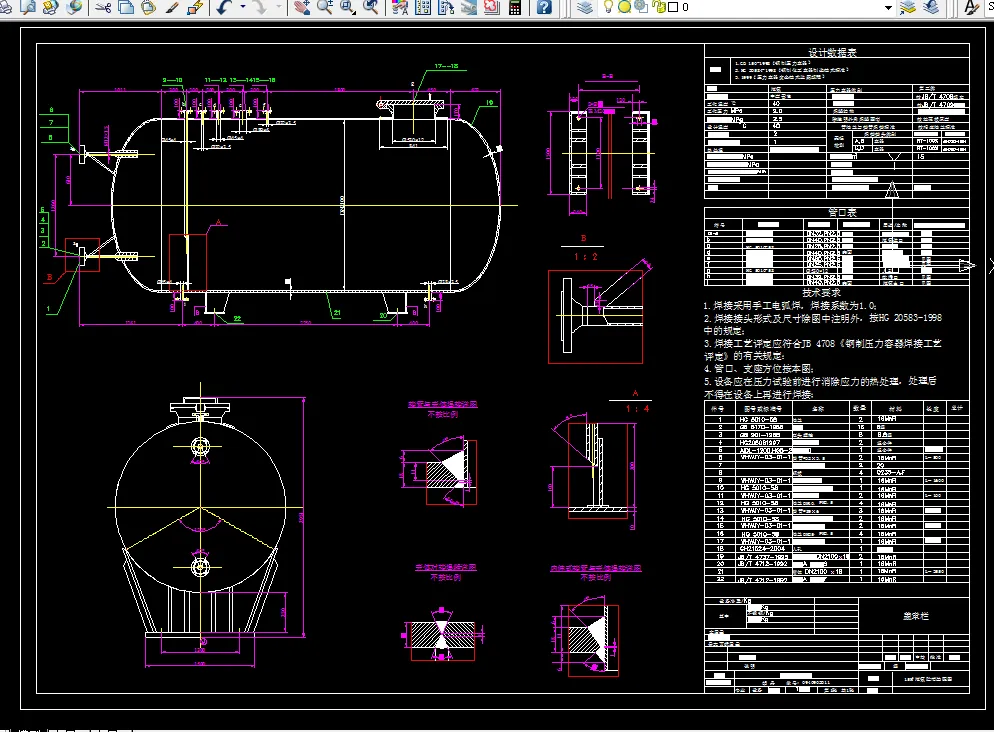Open the QuickCalc calculator icon
The image size is (994, 732).
[x=515, y=7]
